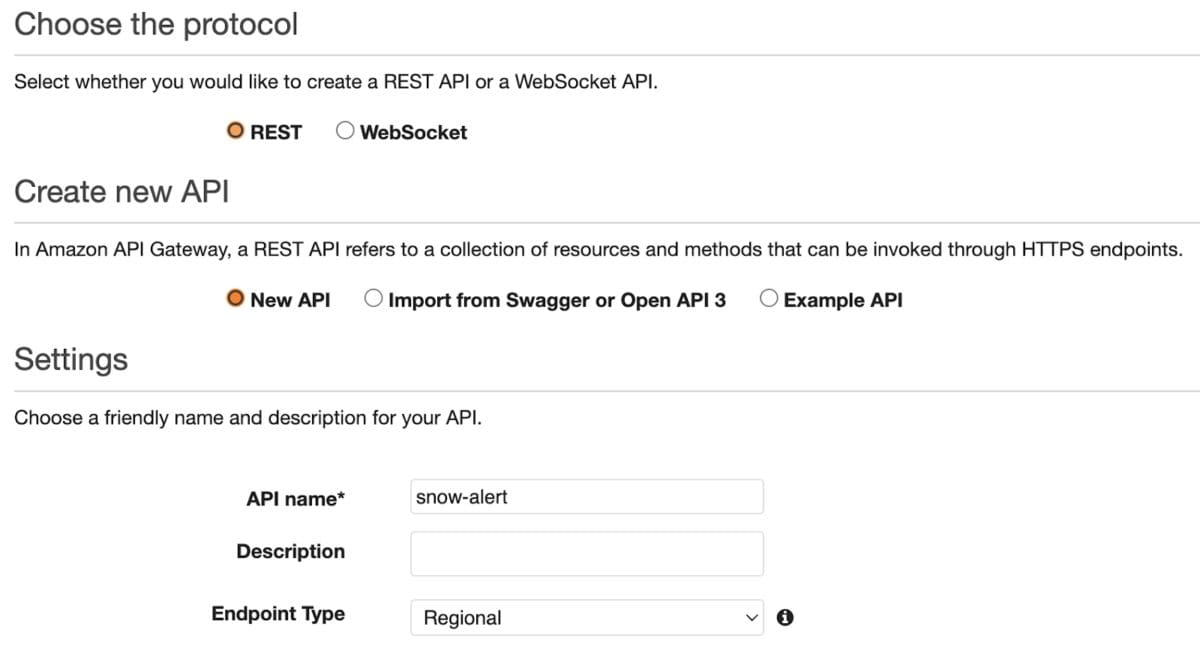1200x672 pixels.
Task: Pick Import from Swagger or Open API 3
Action: 373,297
